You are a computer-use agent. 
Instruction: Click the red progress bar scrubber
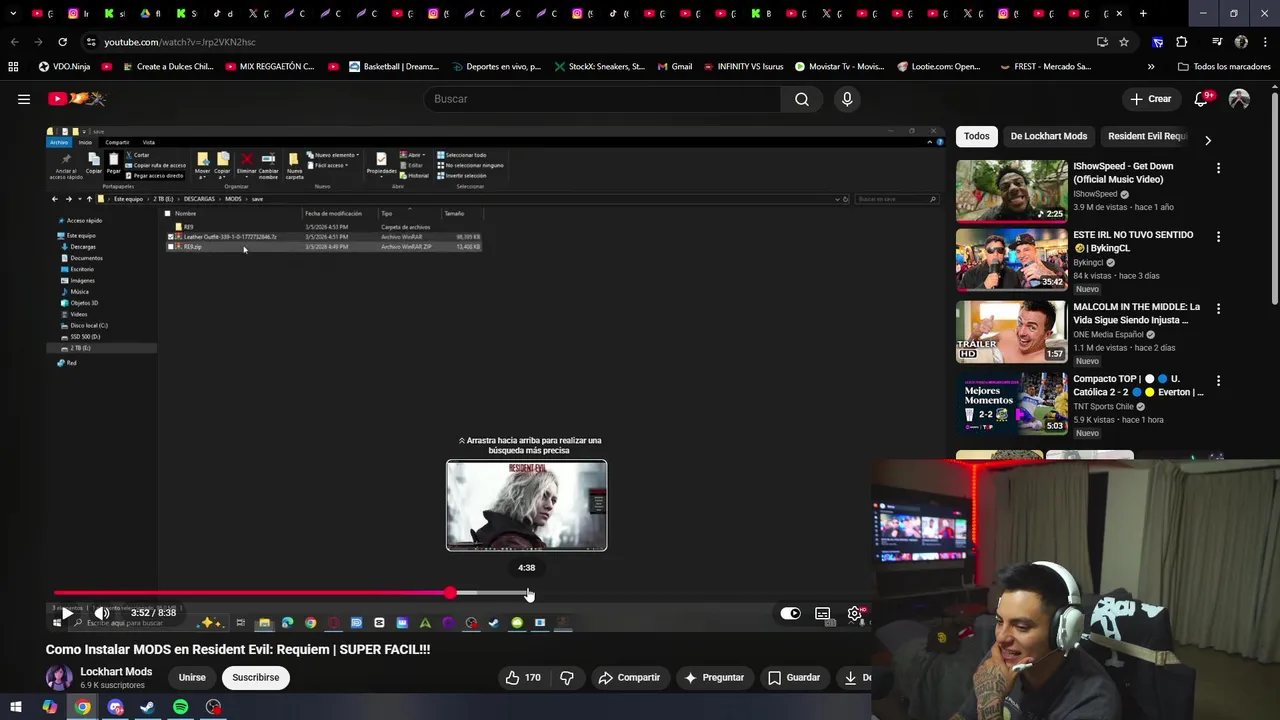450,593
